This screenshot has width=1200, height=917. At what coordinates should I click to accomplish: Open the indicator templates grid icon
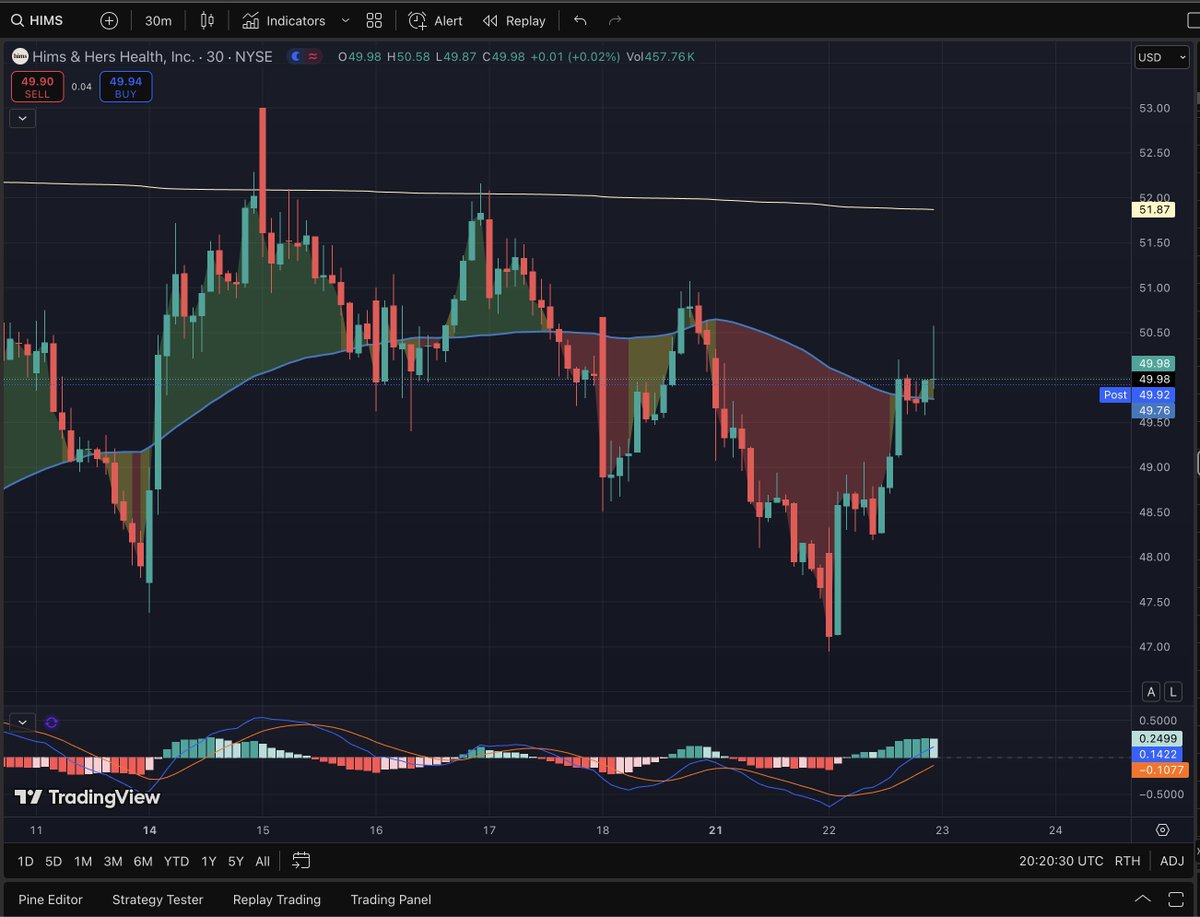click(374, 20)
